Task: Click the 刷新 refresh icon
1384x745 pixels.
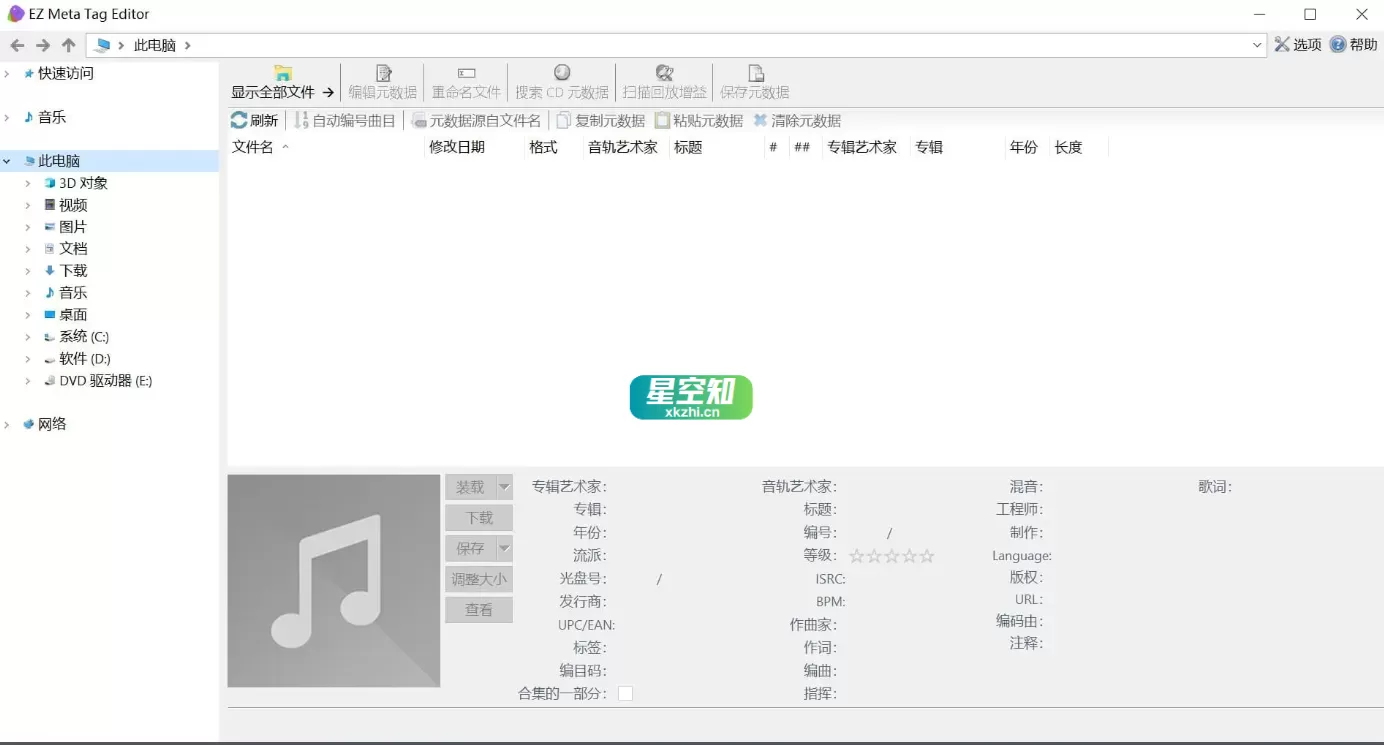Action: point(255,120)
